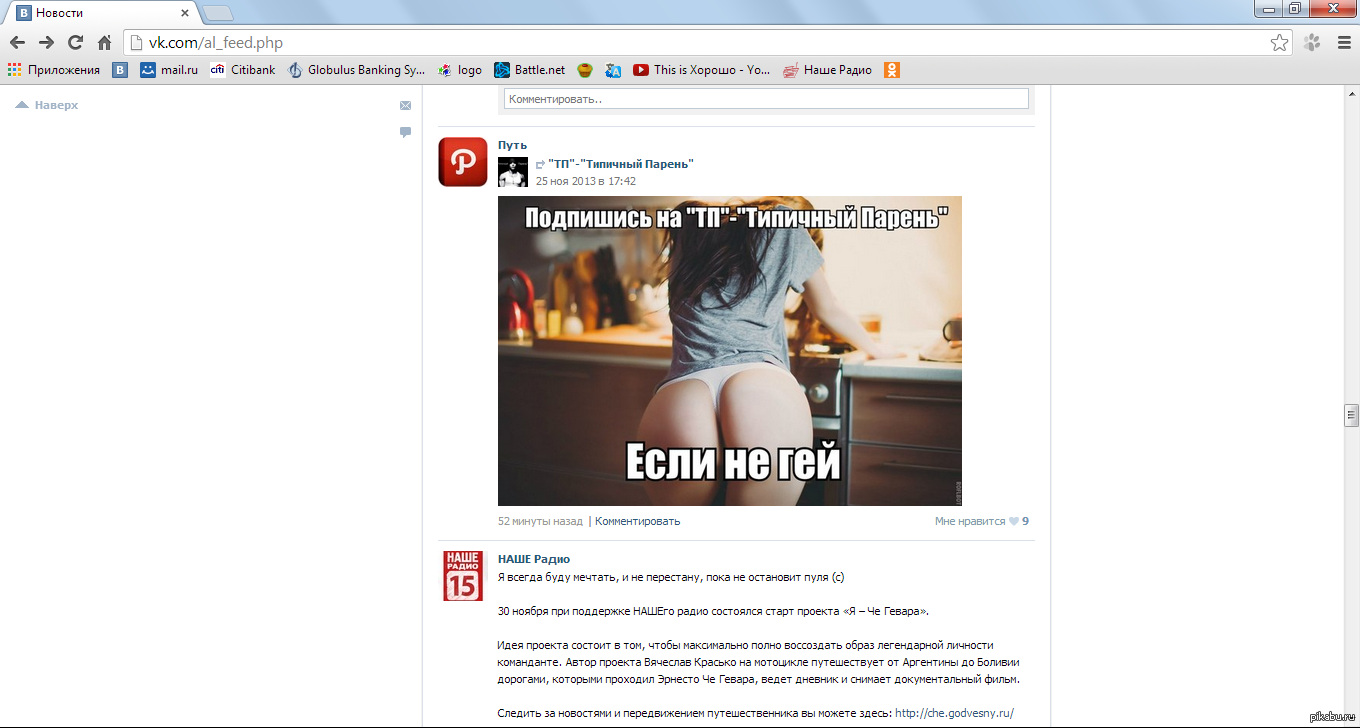Open the VK bookmark icon in bookmarks bar
The height and width of the screenshot is (728, 1360).
tap(120, 70)
